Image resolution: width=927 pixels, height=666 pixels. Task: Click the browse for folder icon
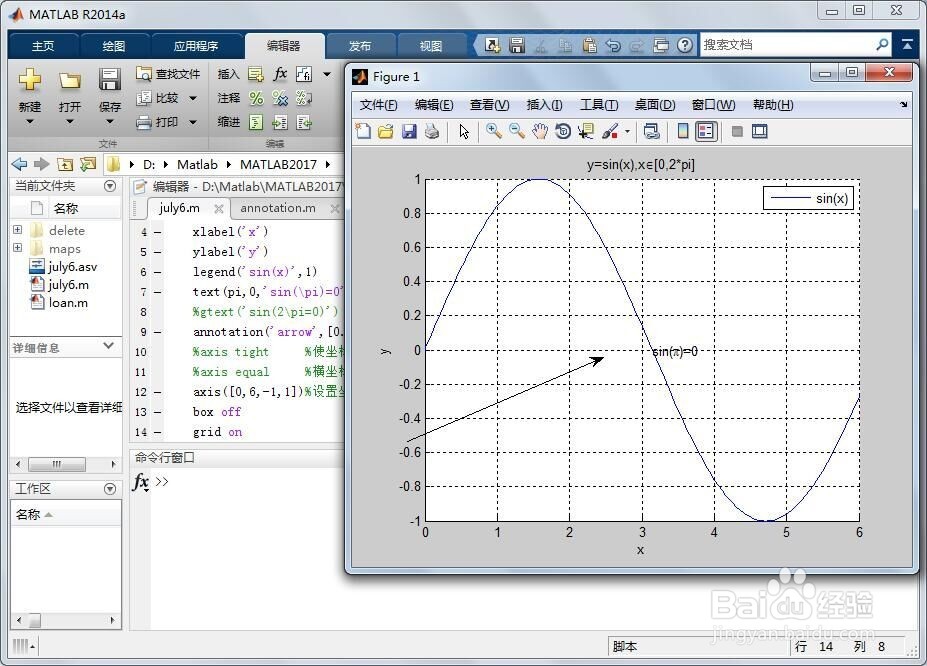coord(88,164)
